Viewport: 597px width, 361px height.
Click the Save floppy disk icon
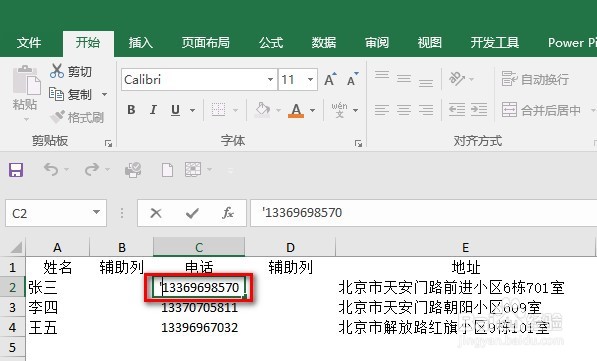16,170
